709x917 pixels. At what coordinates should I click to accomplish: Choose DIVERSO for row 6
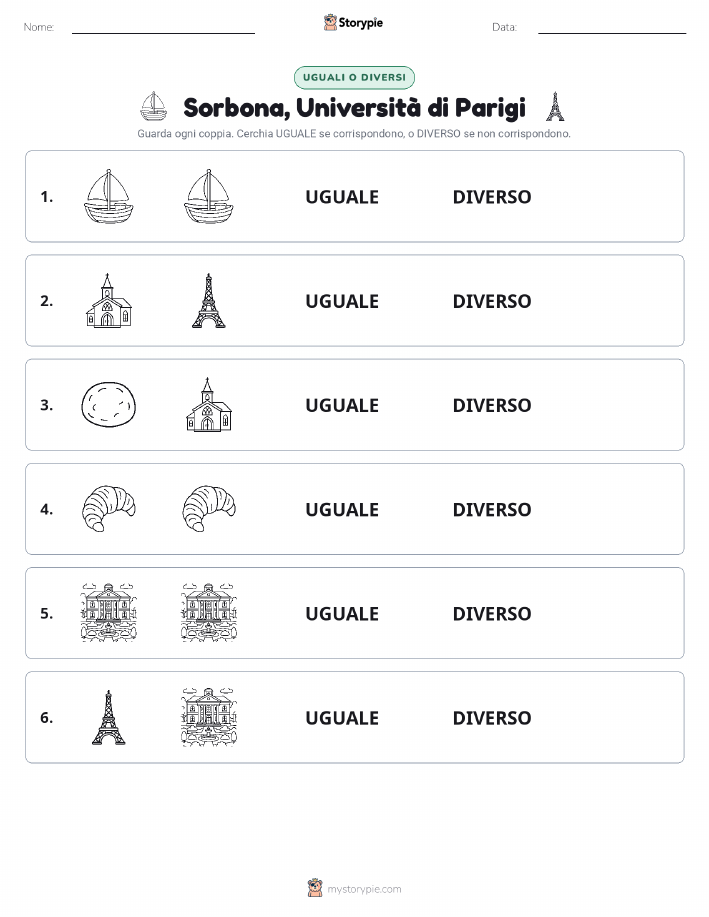click(492, 718)
